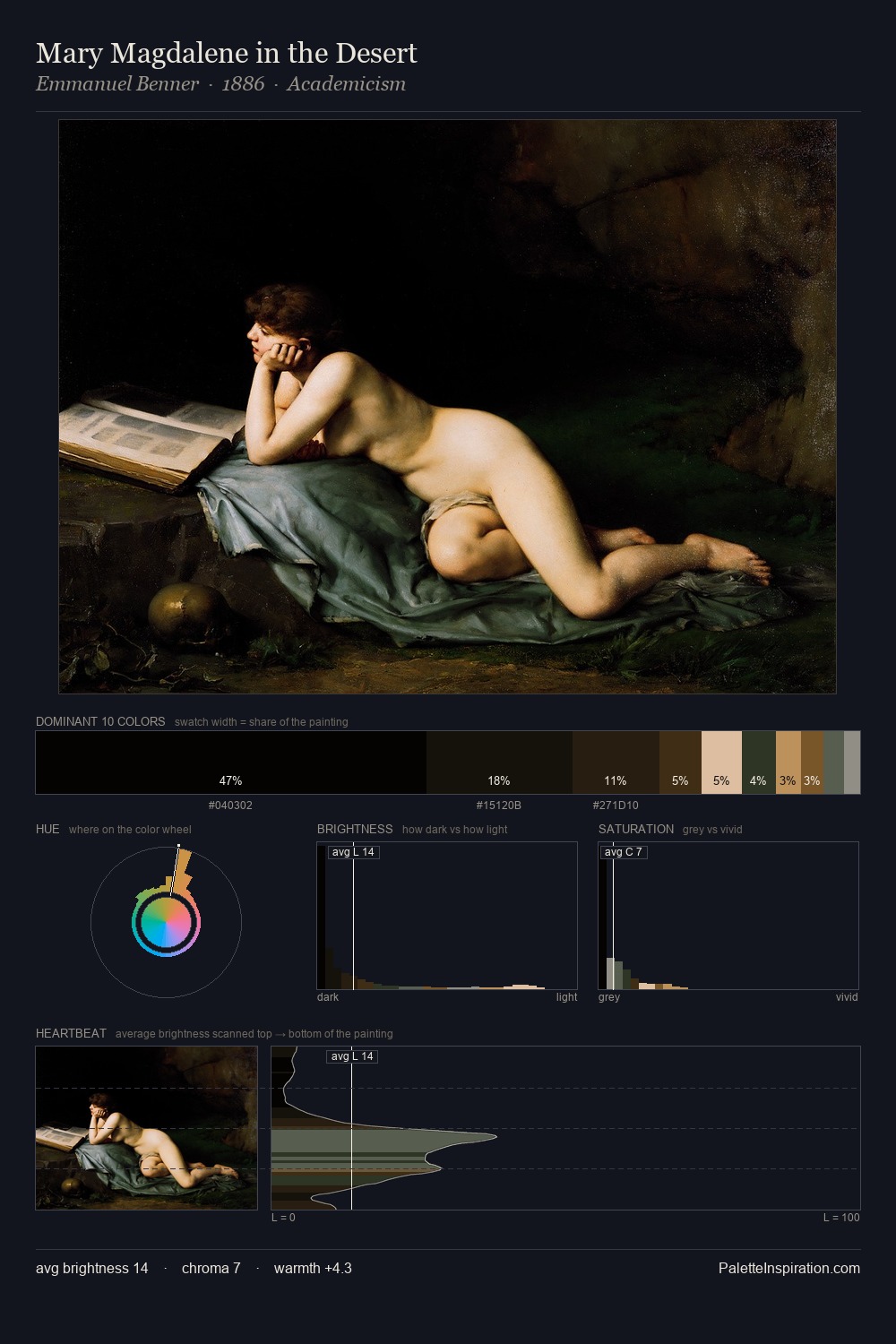Select the Academicism style label

point(347,84)
